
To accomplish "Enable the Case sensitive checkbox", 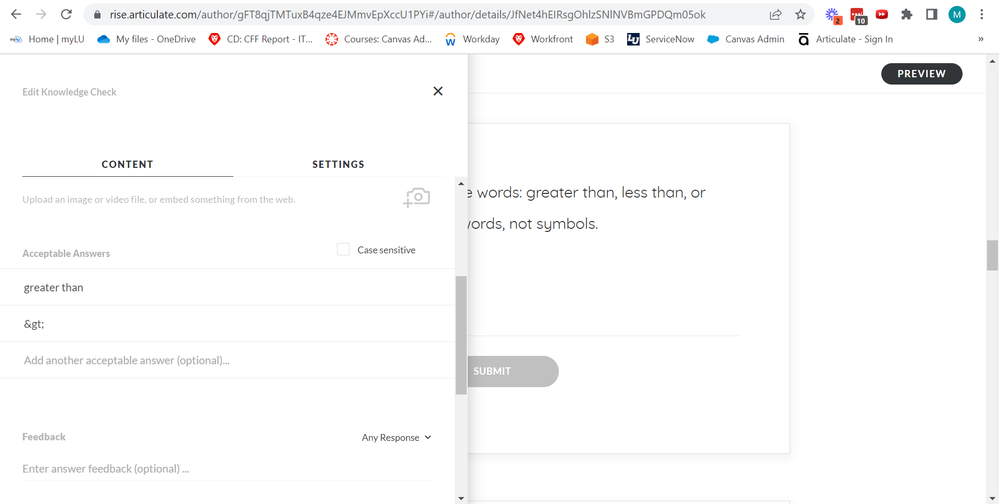I will [x=343, y=250].
